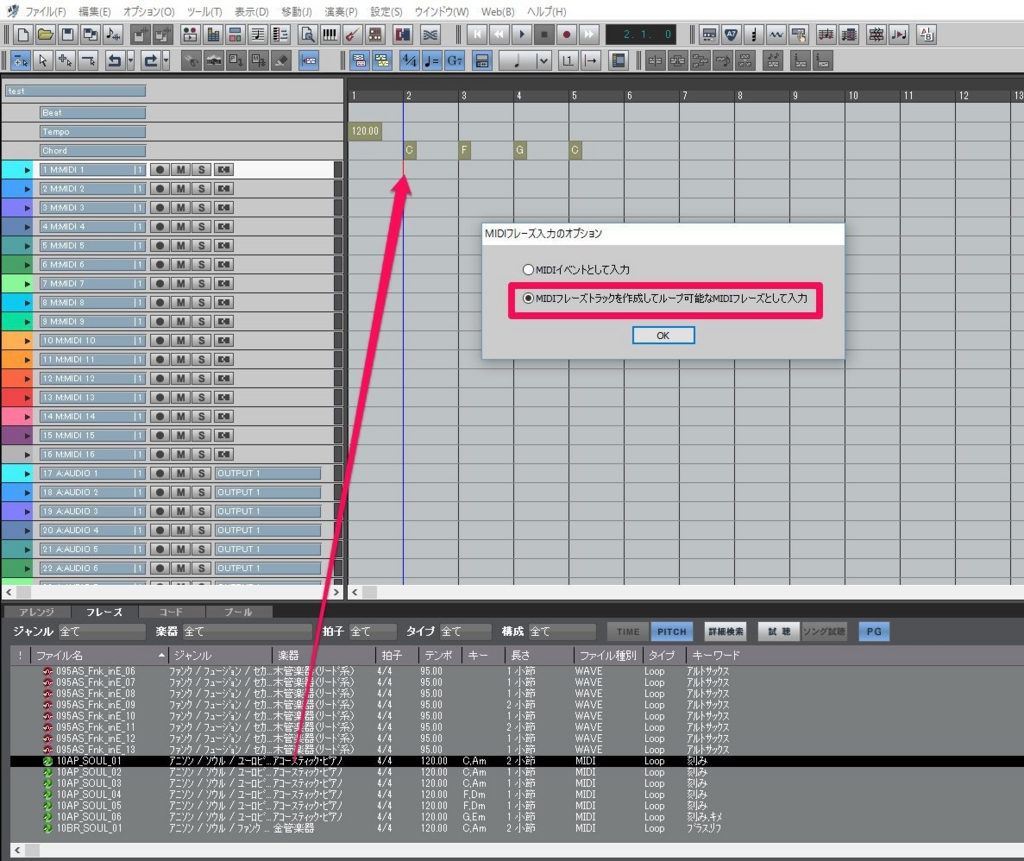Start playback with play button
Screen dimensions: 1024x861
[x=521, y=35]
